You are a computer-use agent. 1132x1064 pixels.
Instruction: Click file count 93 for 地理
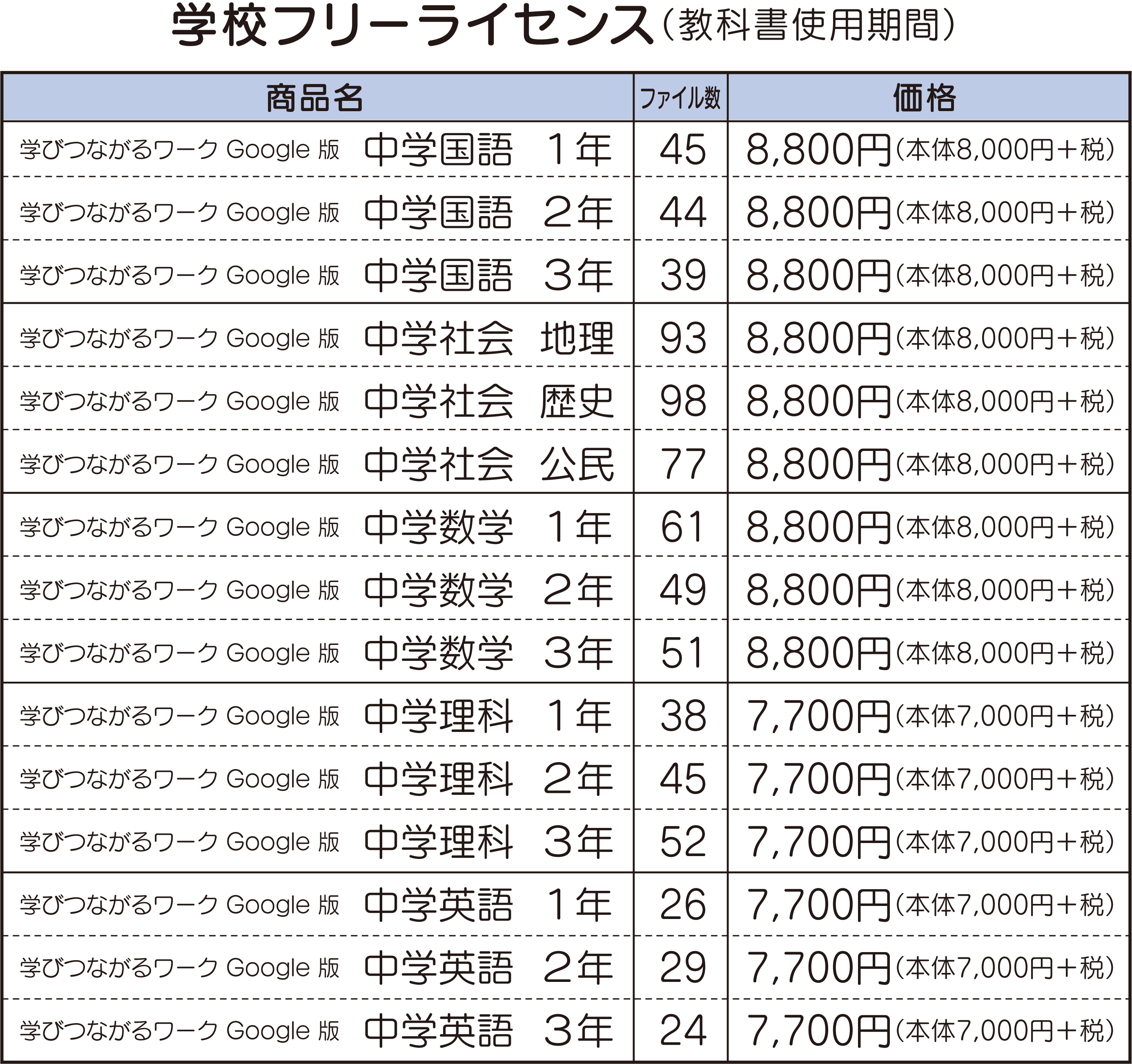click(683, 338)
